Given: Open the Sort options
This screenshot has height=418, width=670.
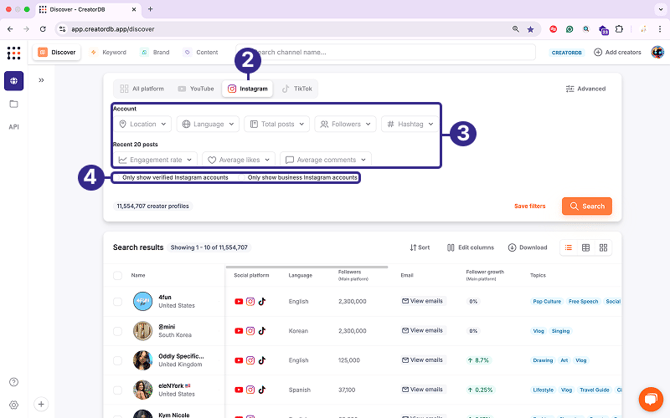Looking at the screenshot, I should point(420,247).
